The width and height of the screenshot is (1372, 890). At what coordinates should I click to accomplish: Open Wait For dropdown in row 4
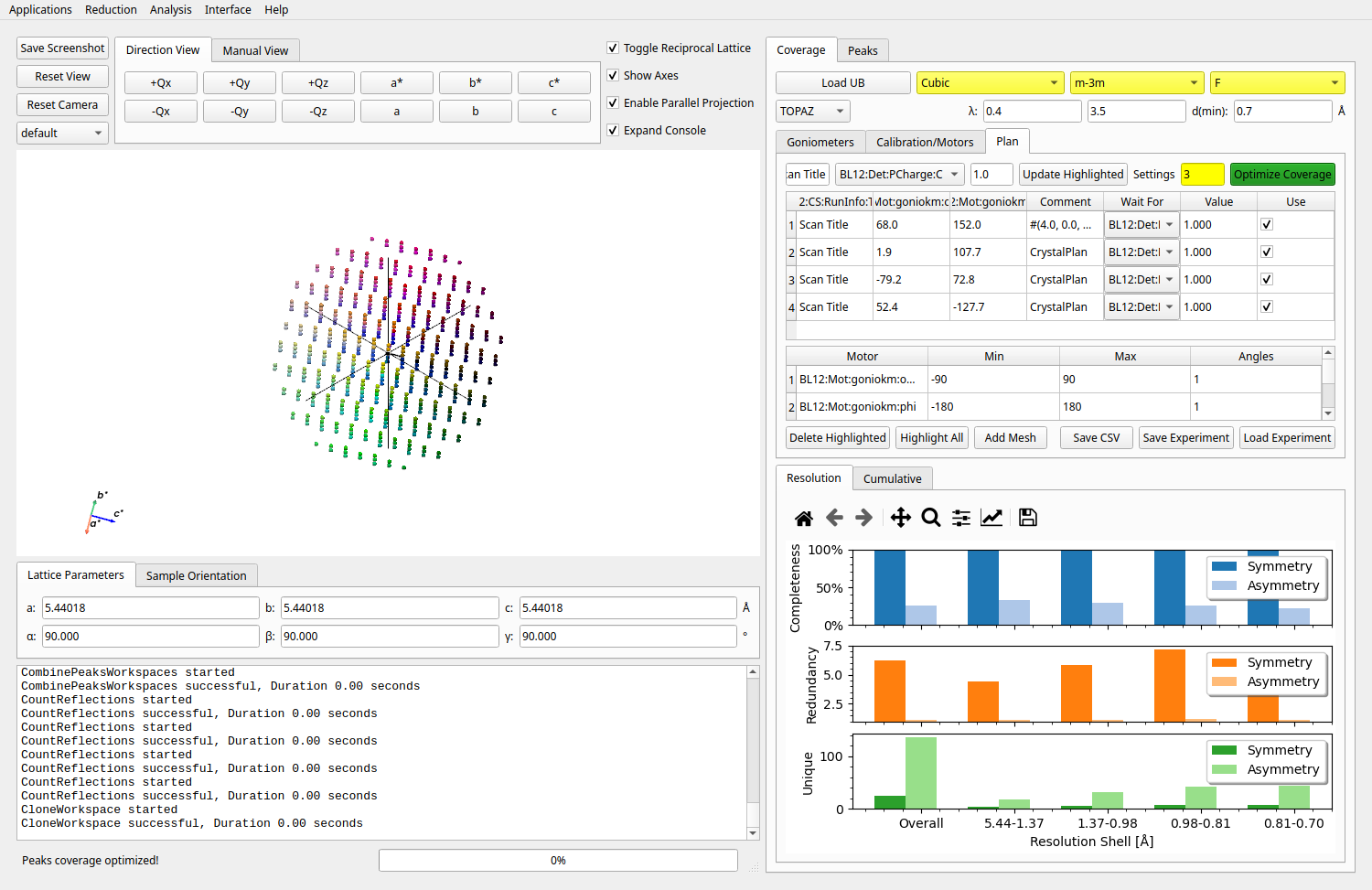click(1141, 306)
